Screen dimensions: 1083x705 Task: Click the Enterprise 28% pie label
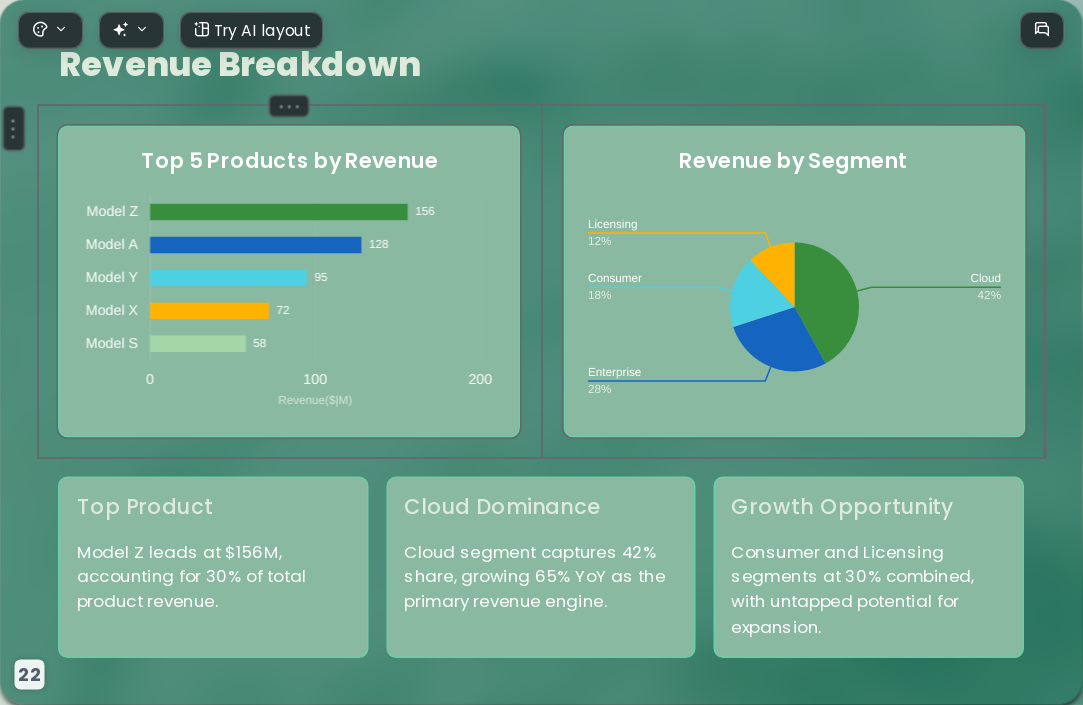coord(614,380)
